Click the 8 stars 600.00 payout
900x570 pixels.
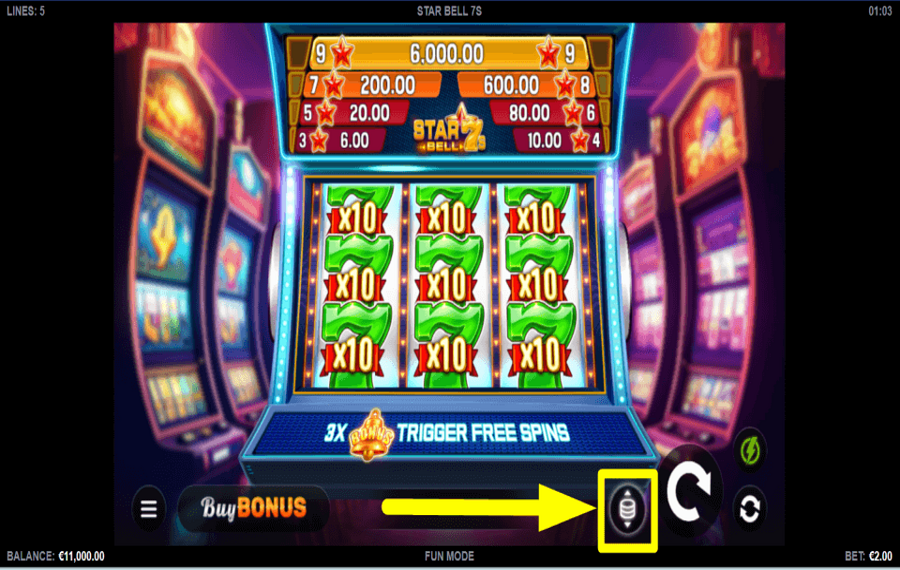[525, 86]
